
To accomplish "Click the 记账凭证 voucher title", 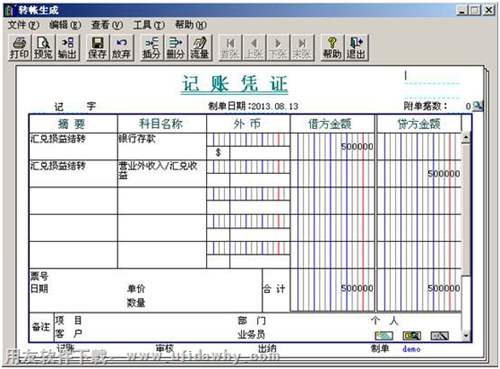I will [235, 83].
